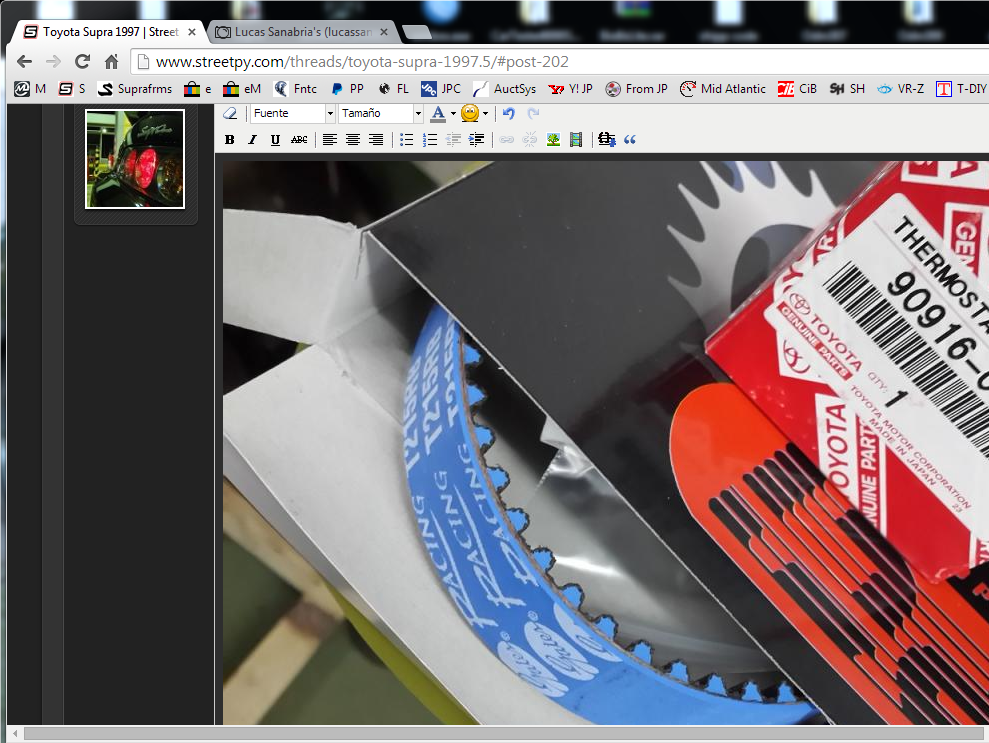The width and height of the screenshot is (989, 743).
Task: Switch to the Toyota Supra 1997 tab
Action: 105,32
